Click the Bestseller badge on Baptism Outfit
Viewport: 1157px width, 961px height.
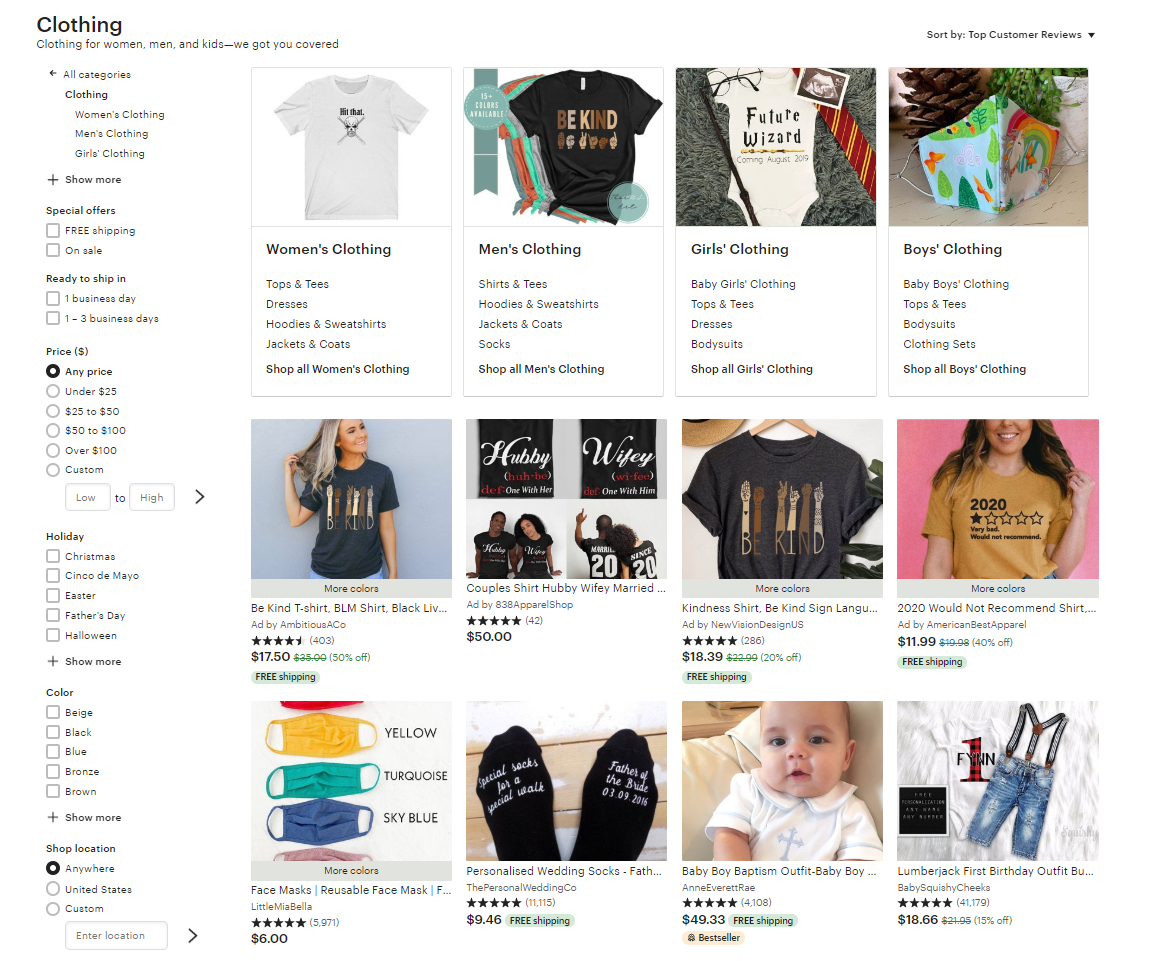[713, 937]
